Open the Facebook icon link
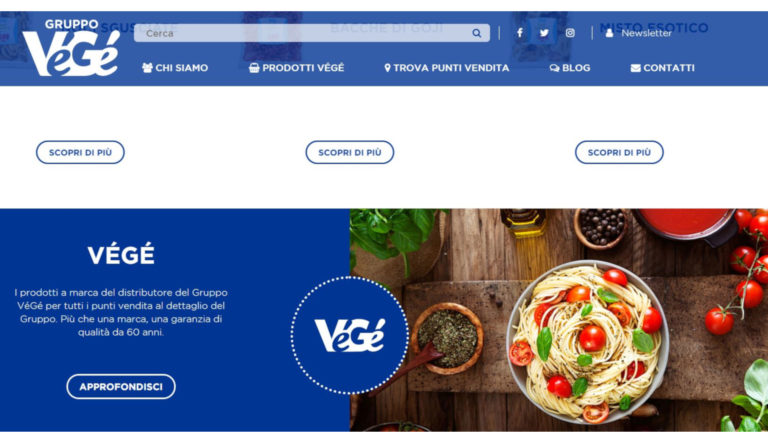The height and width of the screenshot is (432, 768). 520,33
